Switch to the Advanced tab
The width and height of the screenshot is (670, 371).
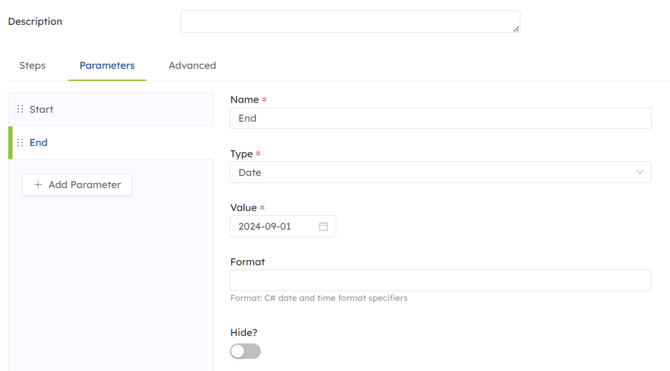click(x=192, y=65)
